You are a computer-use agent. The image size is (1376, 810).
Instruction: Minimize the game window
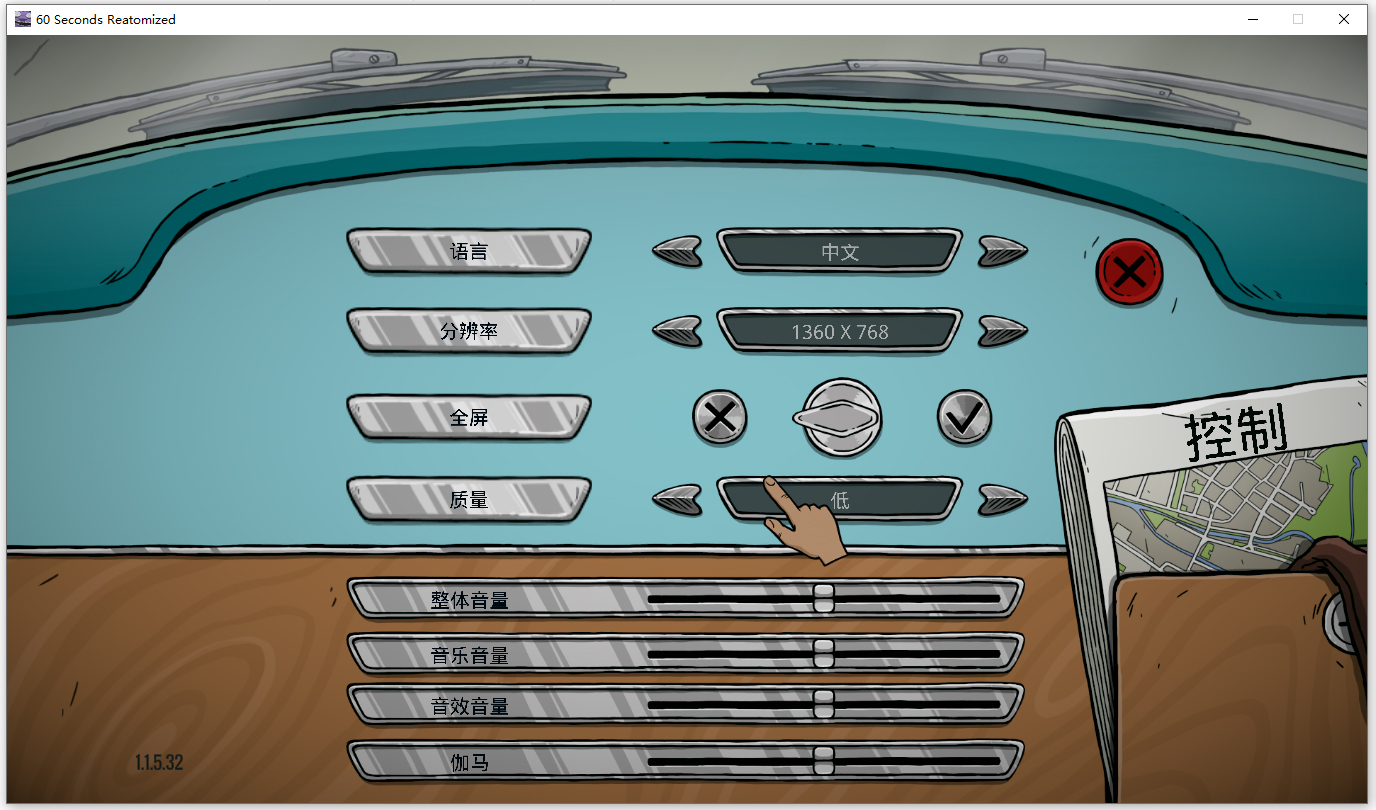(1253, 19)
